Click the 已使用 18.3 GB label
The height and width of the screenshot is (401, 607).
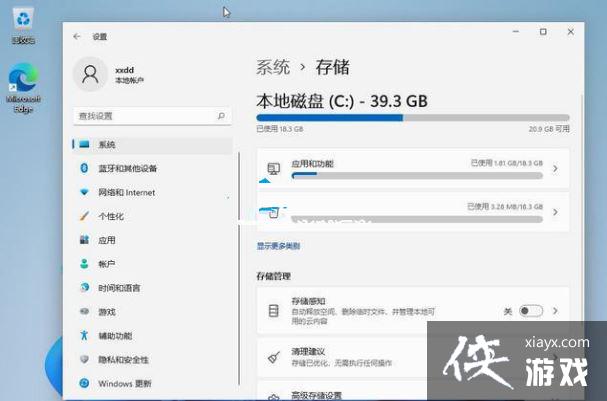pos(279,129)
